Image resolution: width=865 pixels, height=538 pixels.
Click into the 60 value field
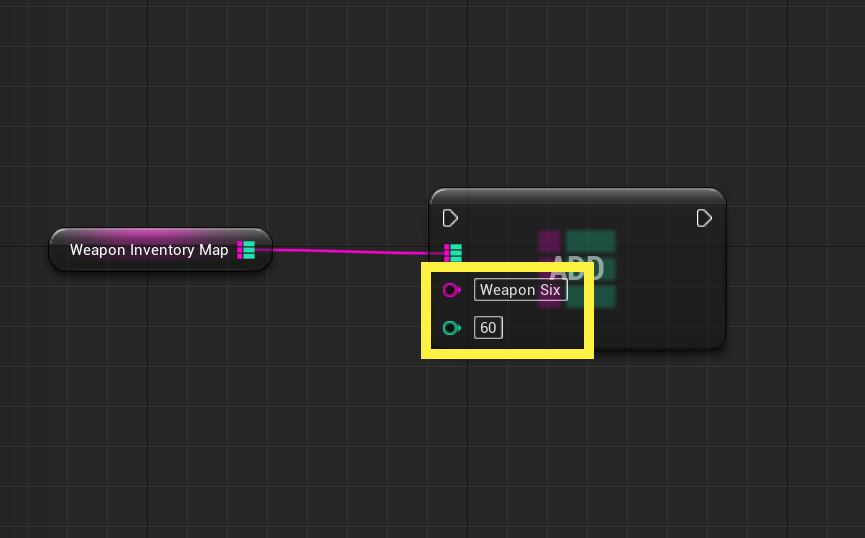click(488, 328)
